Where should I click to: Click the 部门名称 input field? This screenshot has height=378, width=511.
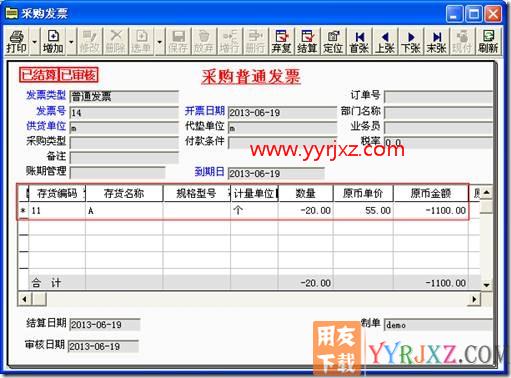[x=438, y=112]
